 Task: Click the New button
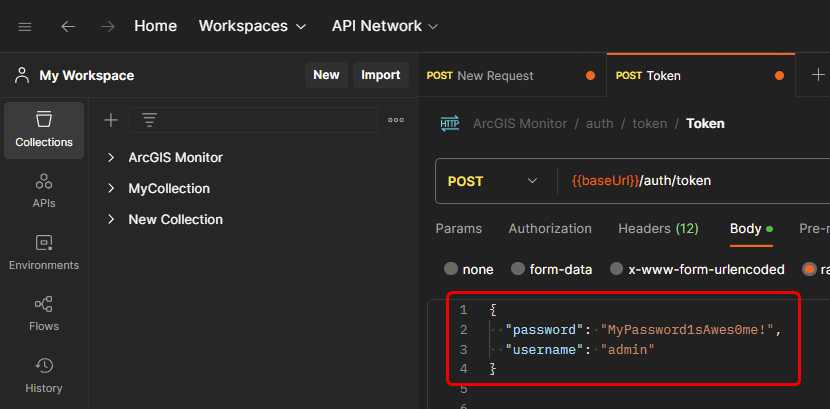pyautogui.click(x=326, y=75)
